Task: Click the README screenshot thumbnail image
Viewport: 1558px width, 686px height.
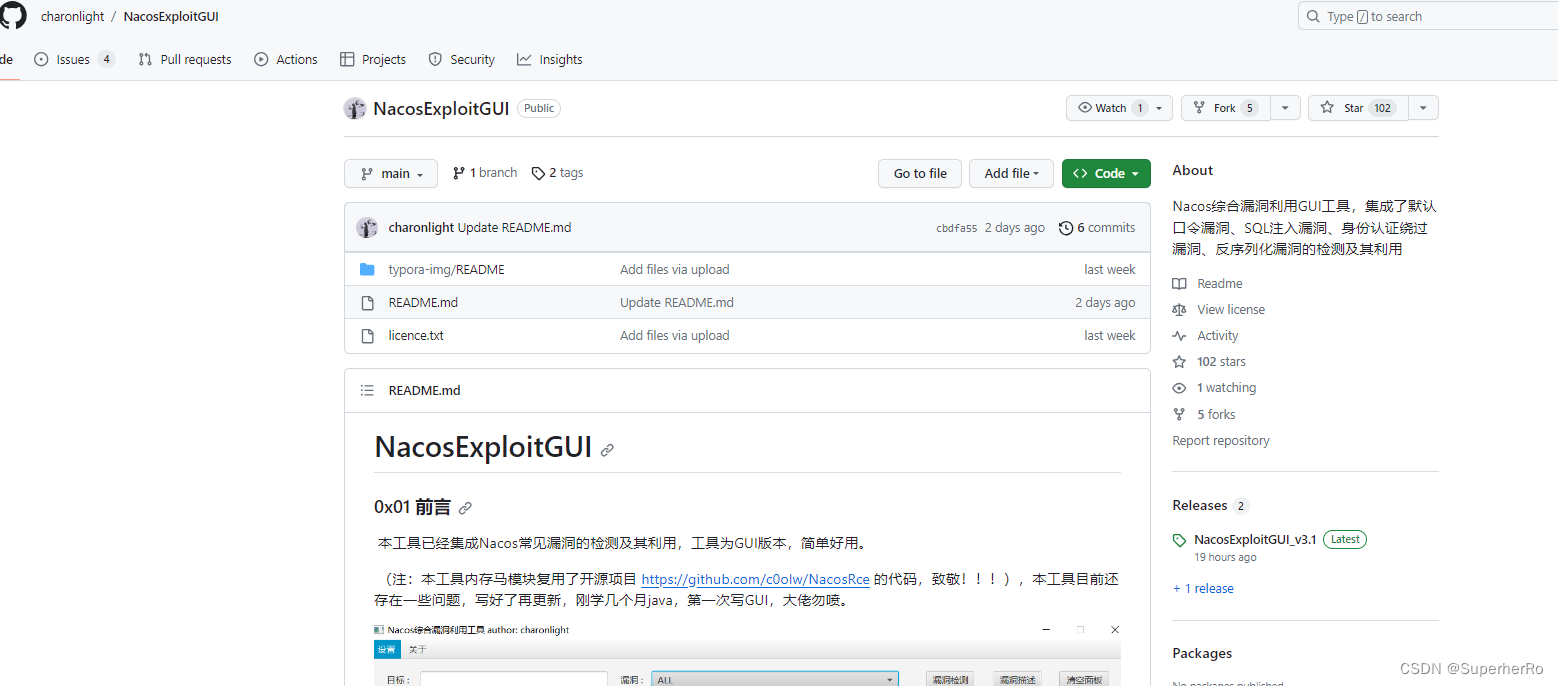Action: [x=747, y=654]
